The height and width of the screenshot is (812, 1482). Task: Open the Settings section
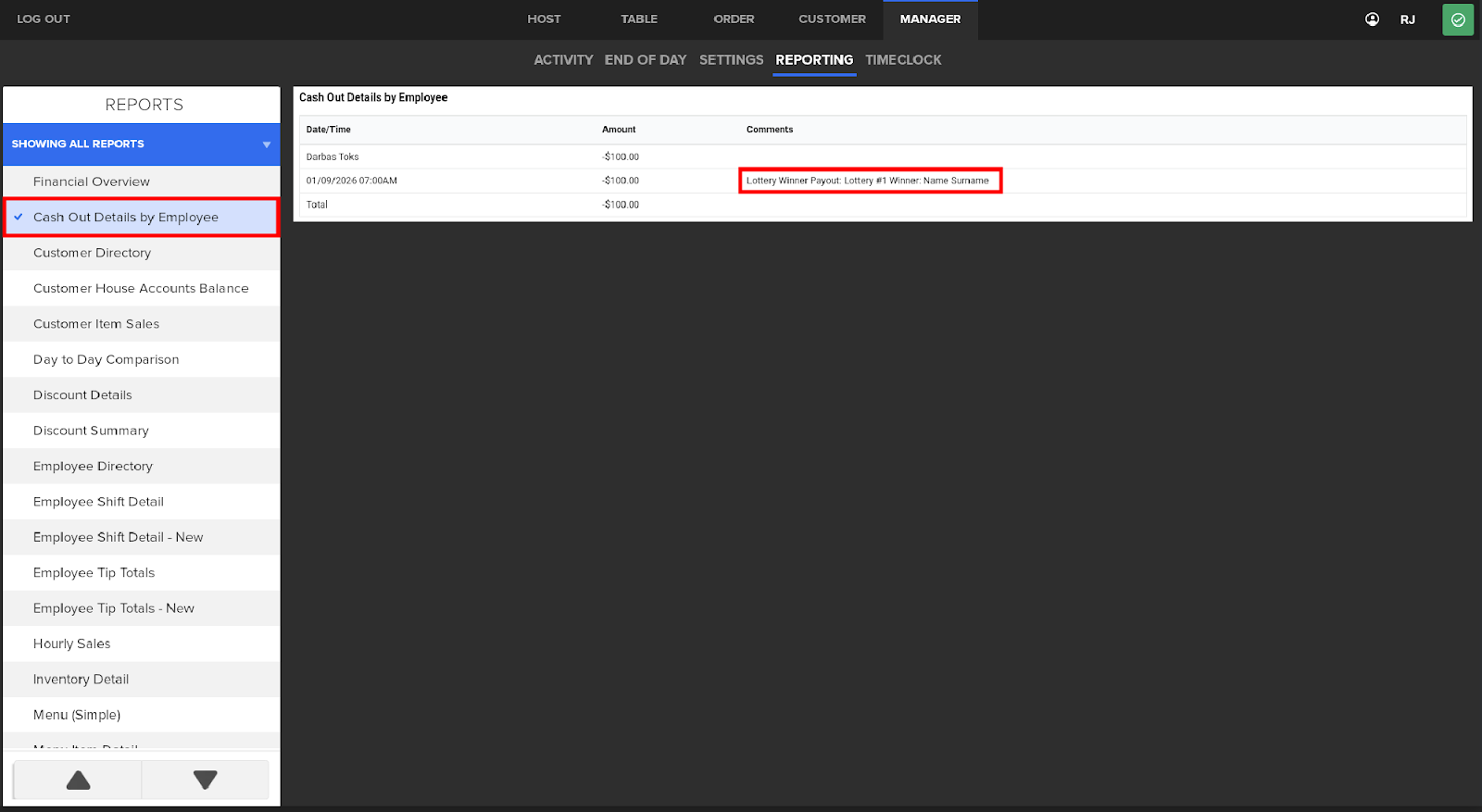(x=731, y=60)
